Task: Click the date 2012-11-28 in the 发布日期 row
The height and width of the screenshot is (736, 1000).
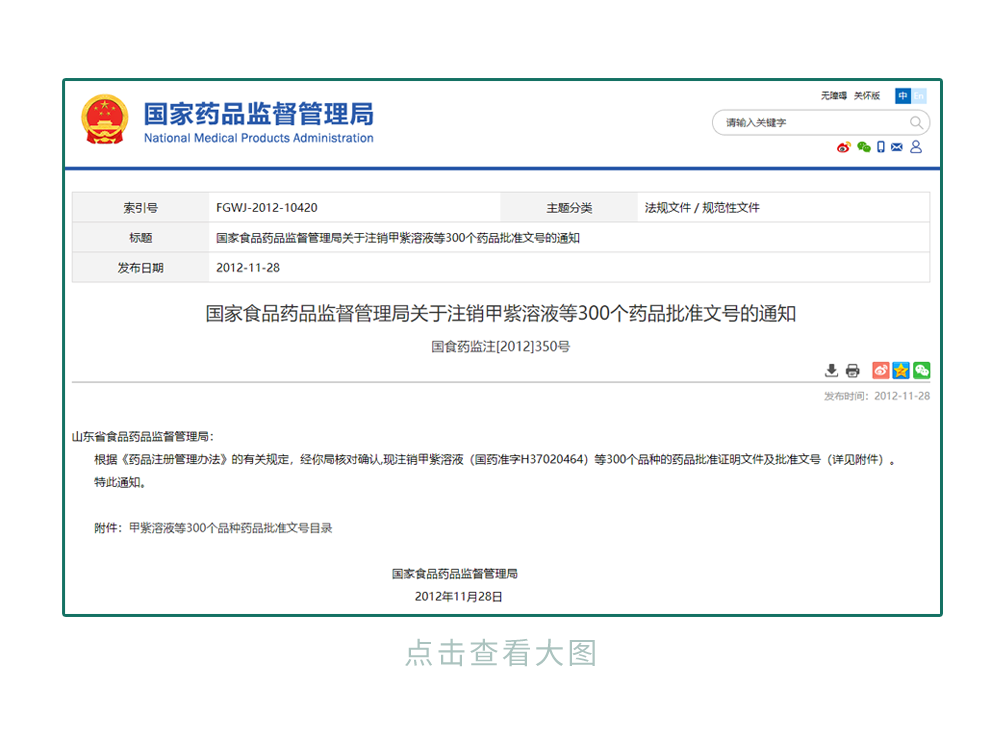Action: [x=248, y=268]
